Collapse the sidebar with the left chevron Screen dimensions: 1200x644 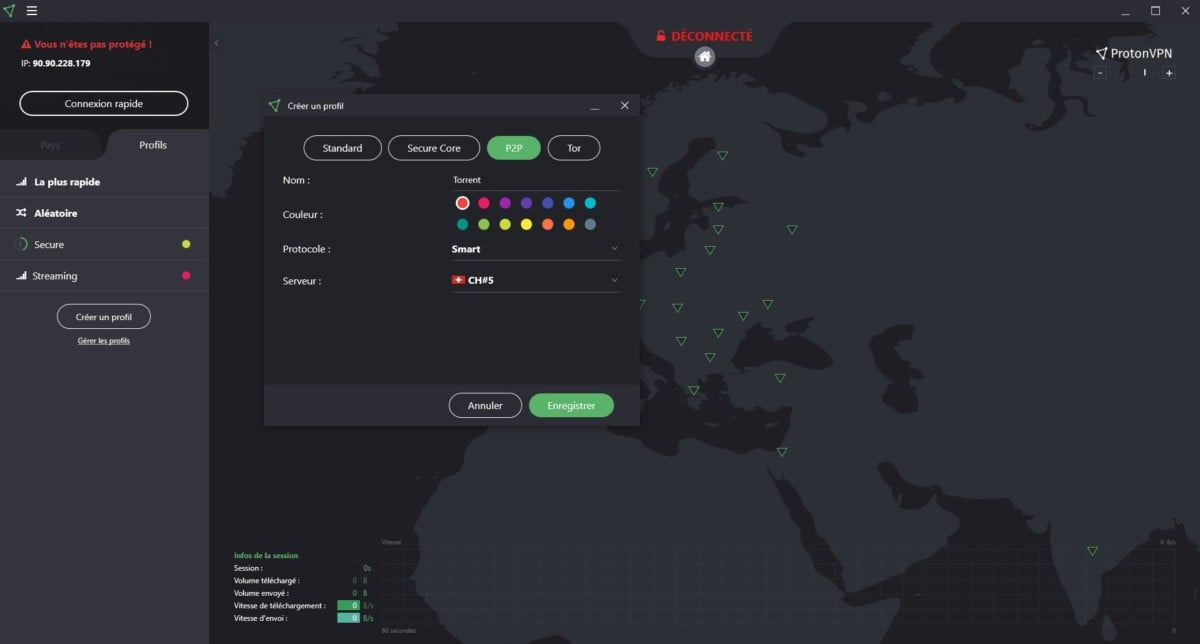[x=217, y=43]
